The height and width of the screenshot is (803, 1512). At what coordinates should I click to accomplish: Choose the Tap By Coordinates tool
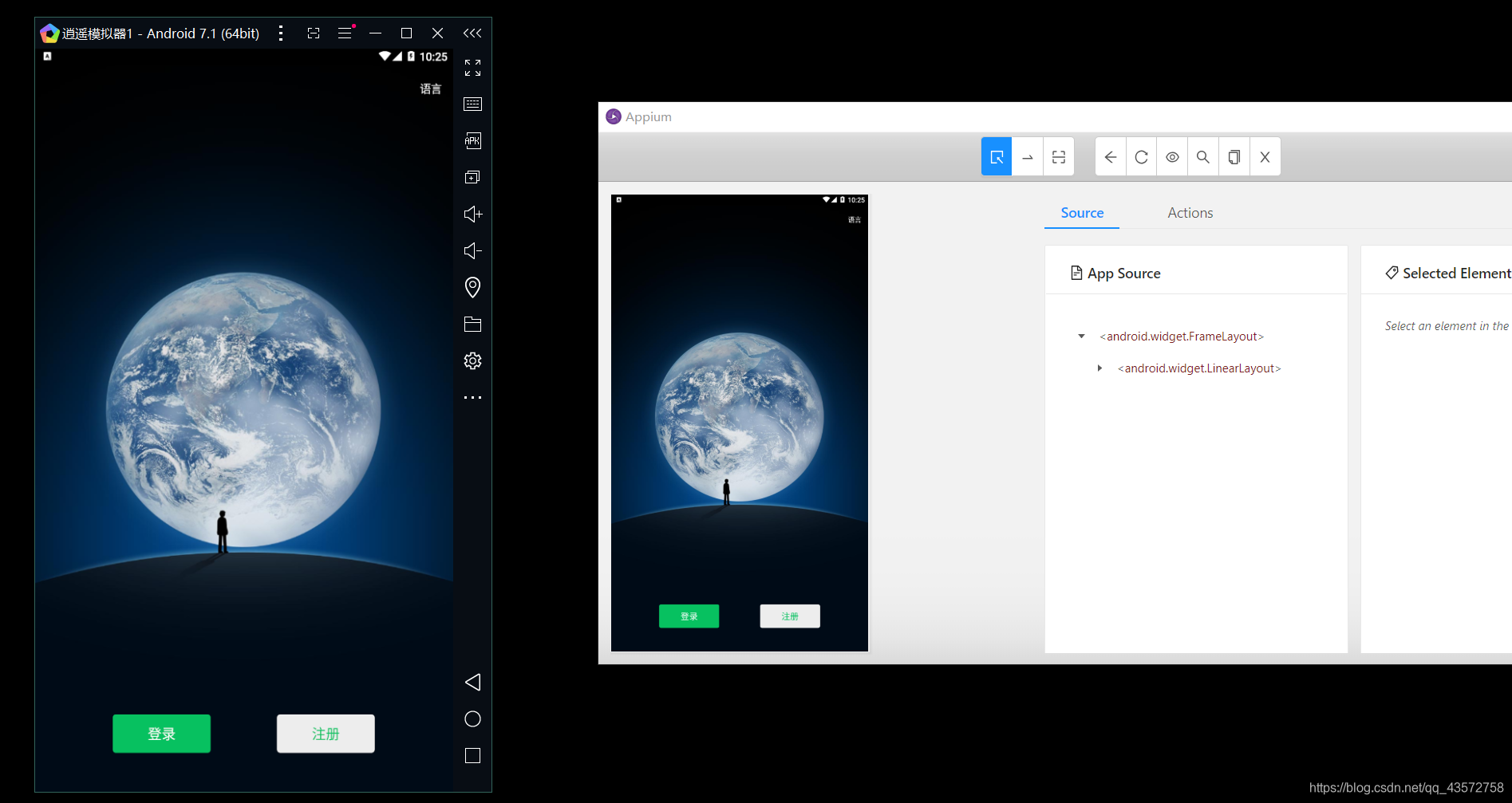tap(1059, 157)
